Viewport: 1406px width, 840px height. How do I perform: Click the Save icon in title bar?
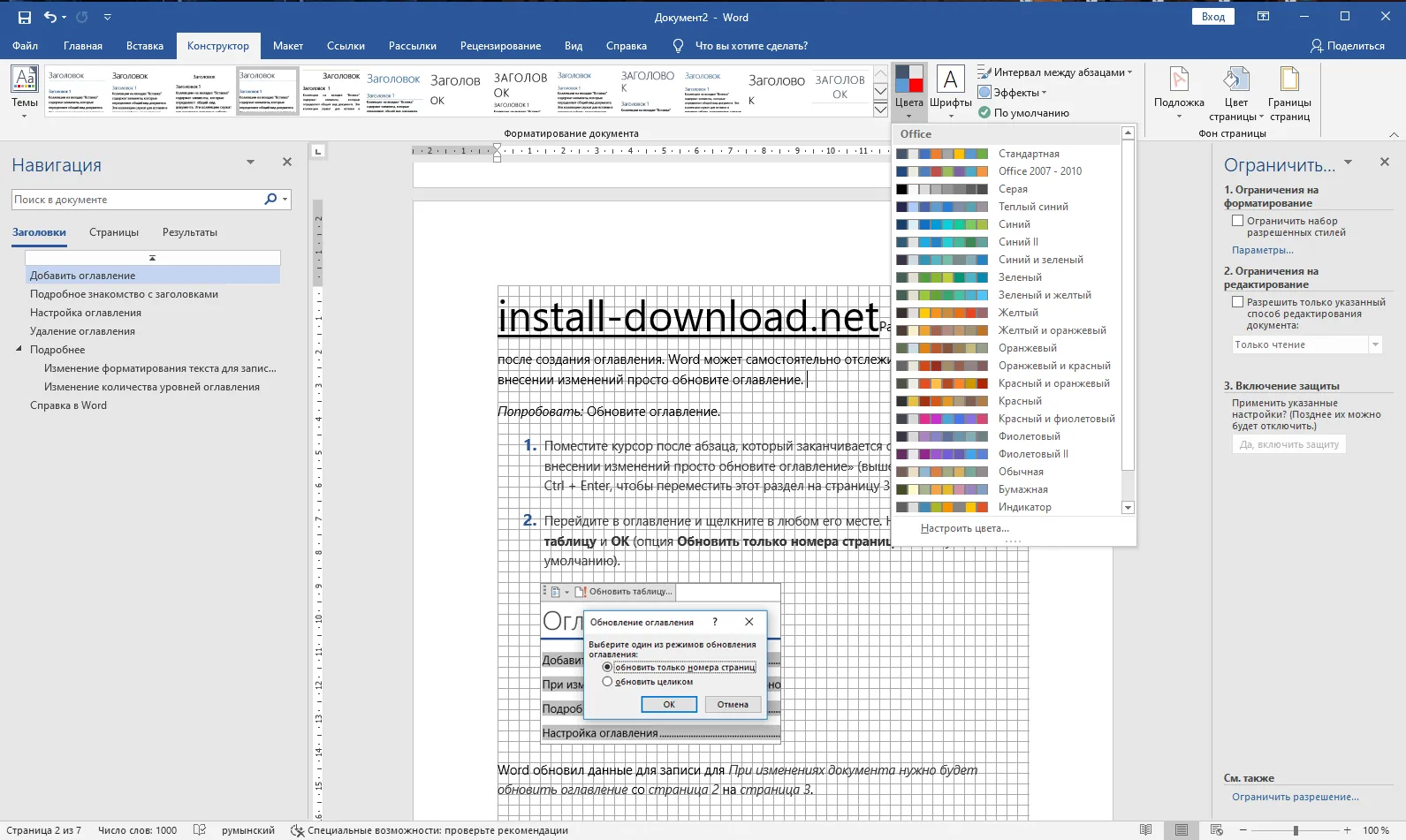click(x=24, y=18)
